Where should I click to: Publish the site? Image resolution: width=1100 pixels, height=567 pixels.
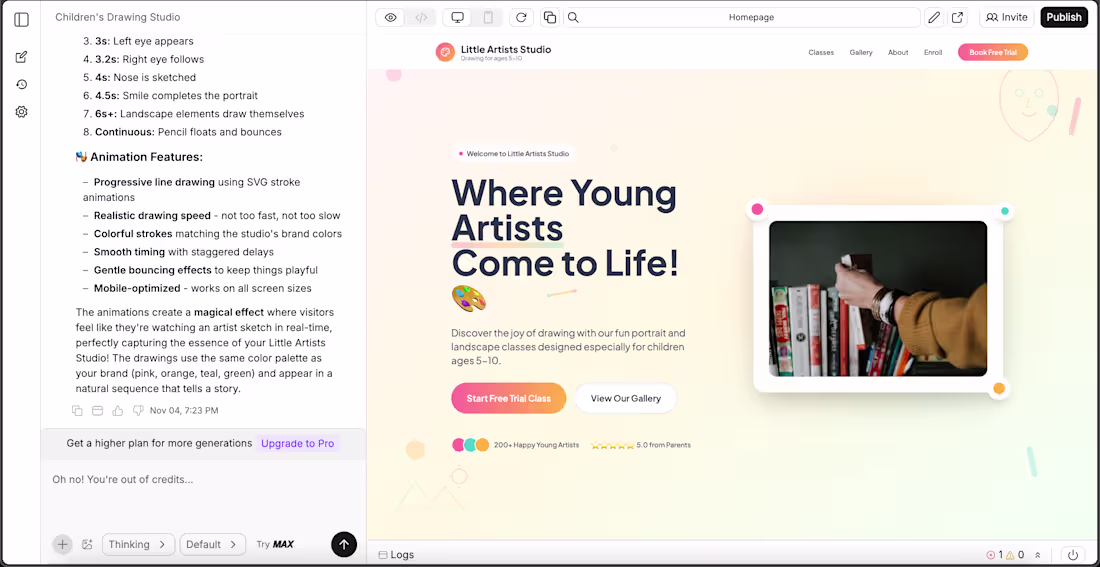(1064, 18)
